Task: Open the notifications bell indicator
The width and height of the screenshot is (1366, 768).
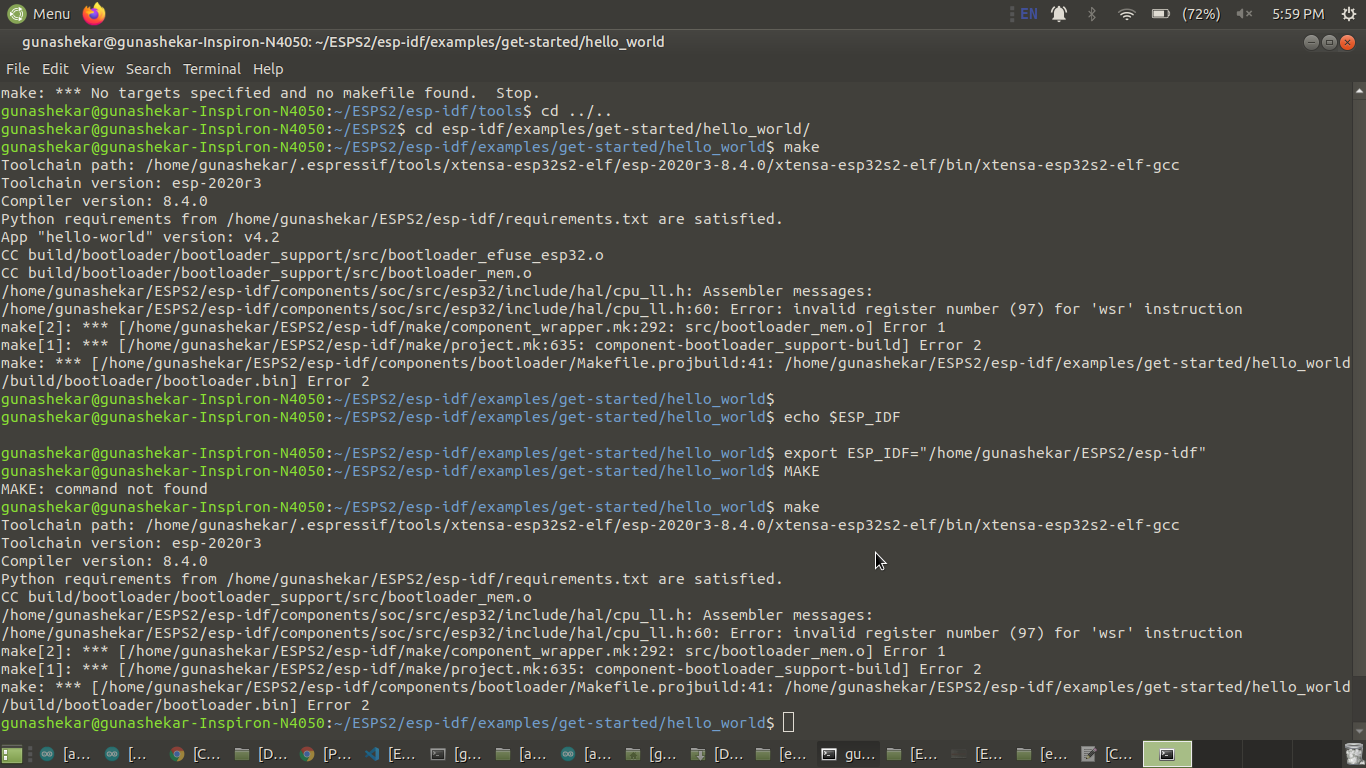Action: [1059, 14]
